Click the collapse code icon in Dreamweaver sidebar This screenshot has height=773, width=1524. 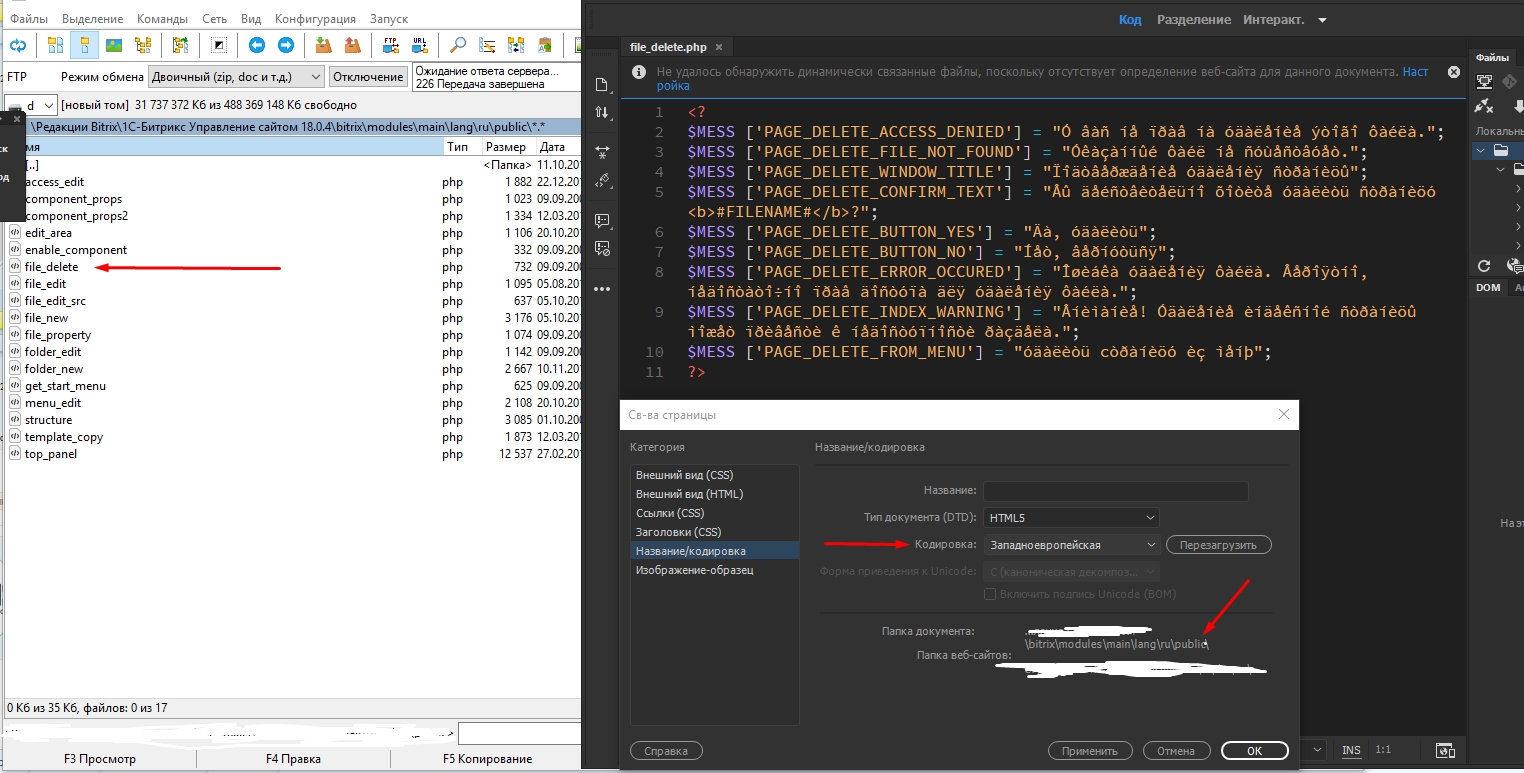click(x=602, y=152)
